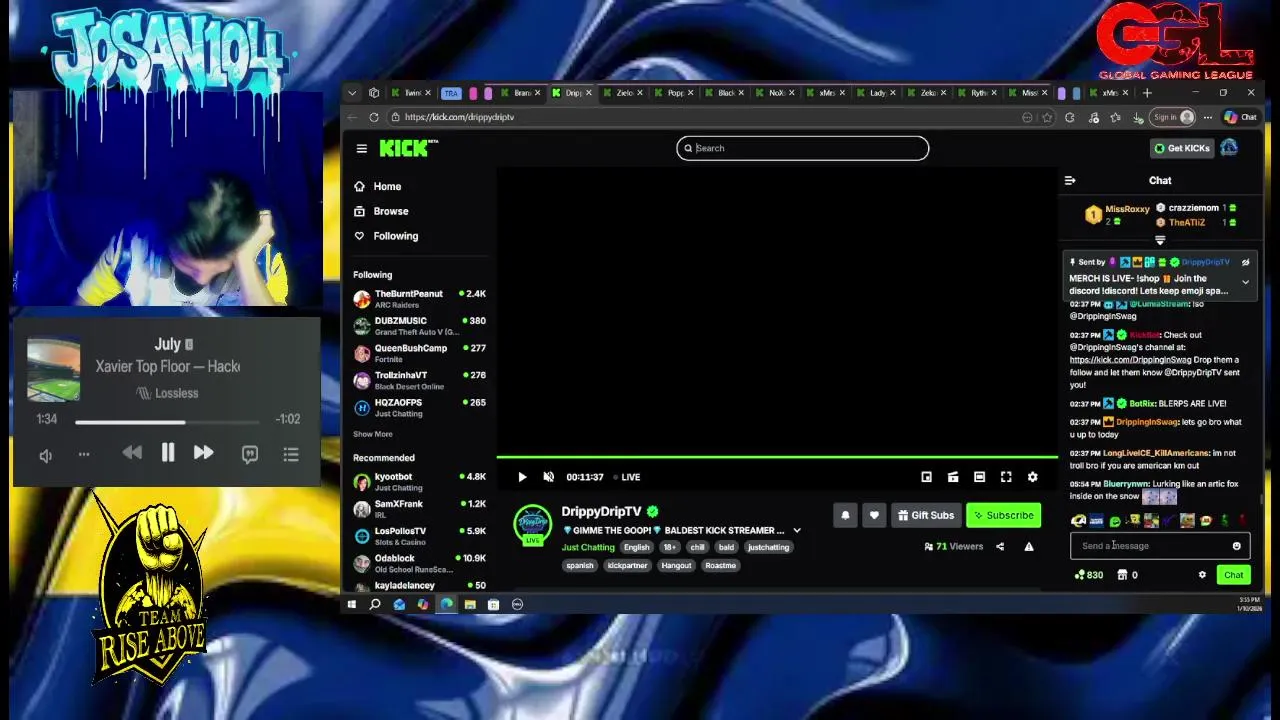
Task: Report the stream via warning icon
Action: click(1028, 546)
